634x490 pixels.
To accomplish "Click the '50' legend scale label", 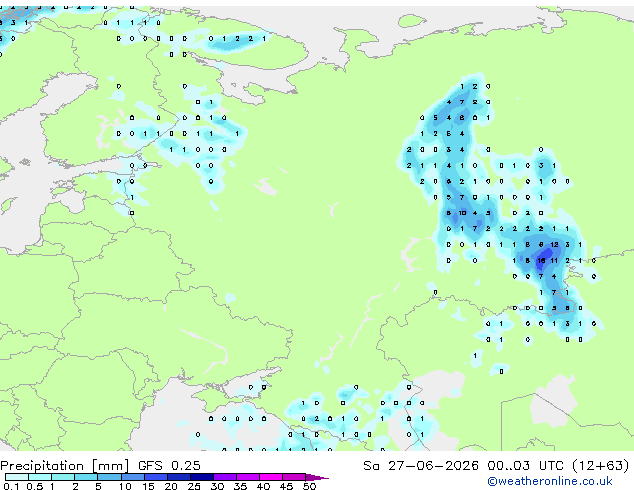I will 309,486.
